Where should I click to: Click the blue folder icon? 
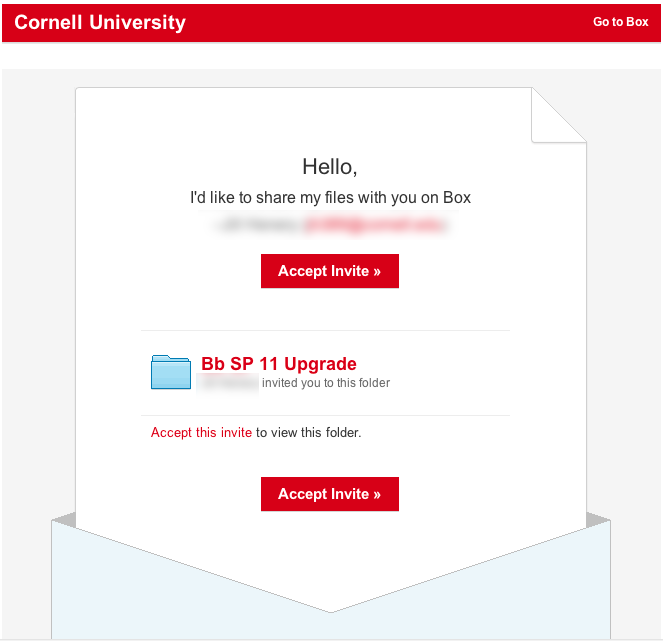point(171,371)
